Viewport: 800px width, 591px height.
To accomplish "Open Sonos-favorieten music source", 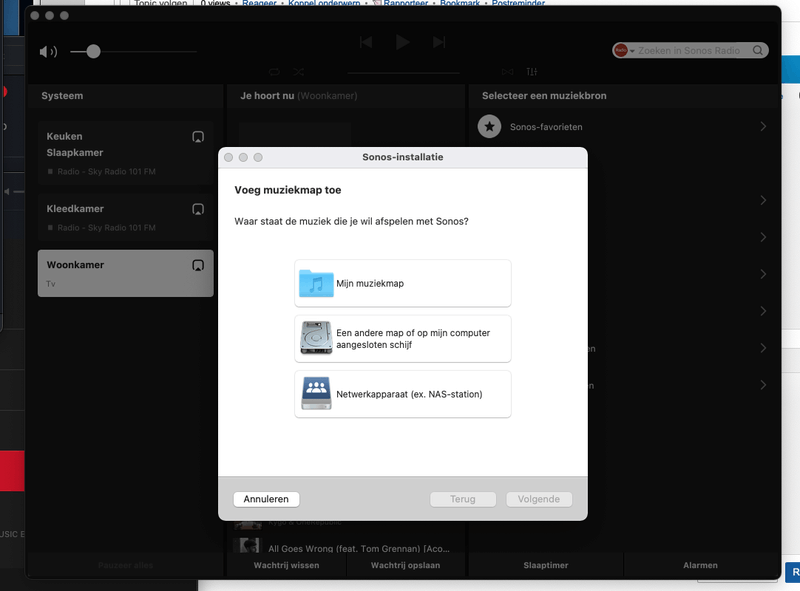I will pyautogui.click(x=622, y=127).
